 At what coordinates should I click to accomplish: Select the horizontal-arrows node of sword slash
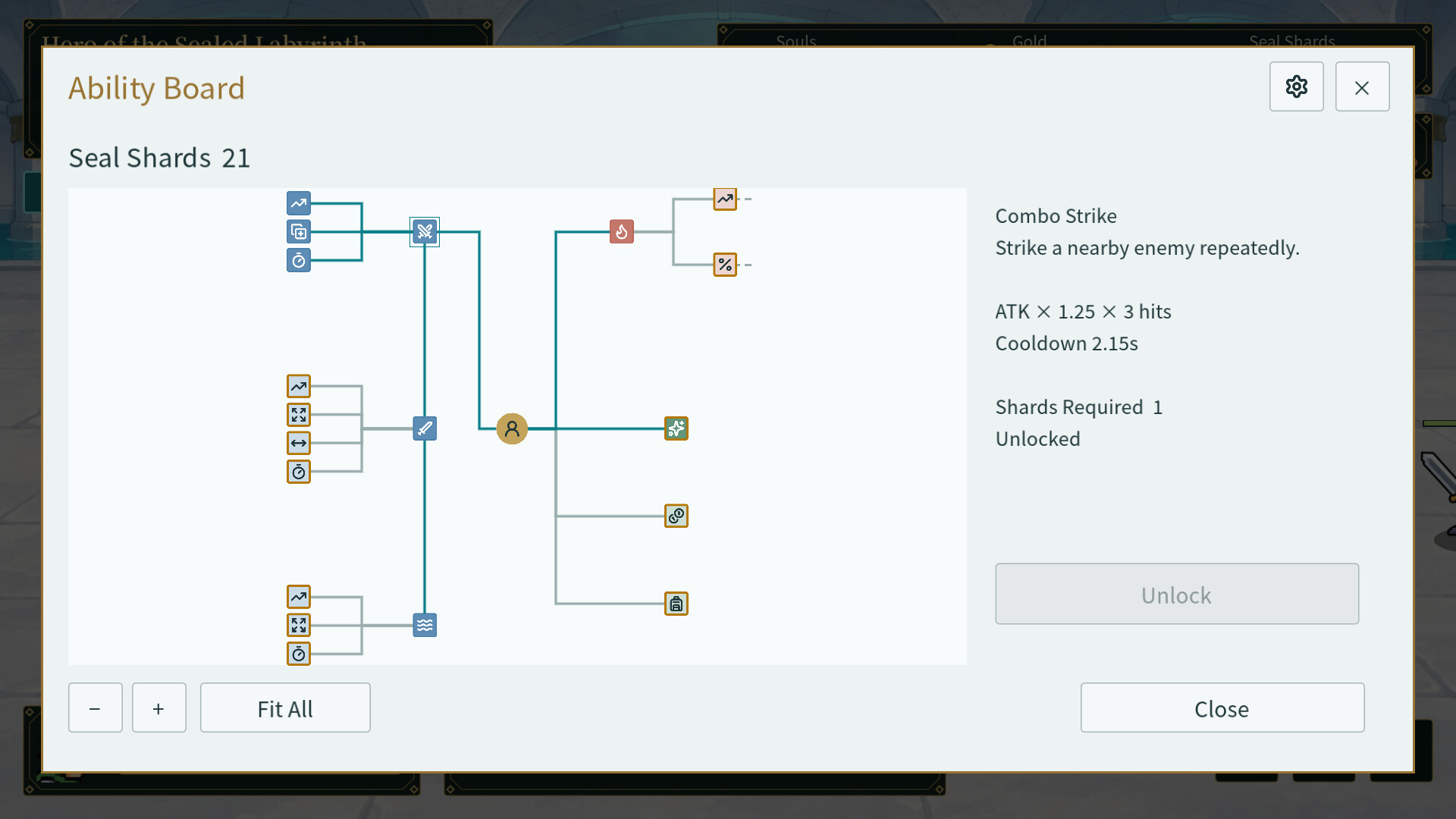coord(299,443)
